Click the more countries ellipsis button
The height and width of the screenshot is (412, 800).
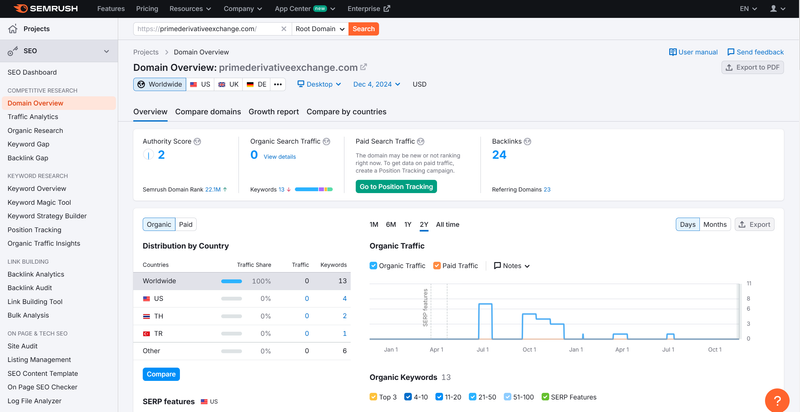pos(278,85)
